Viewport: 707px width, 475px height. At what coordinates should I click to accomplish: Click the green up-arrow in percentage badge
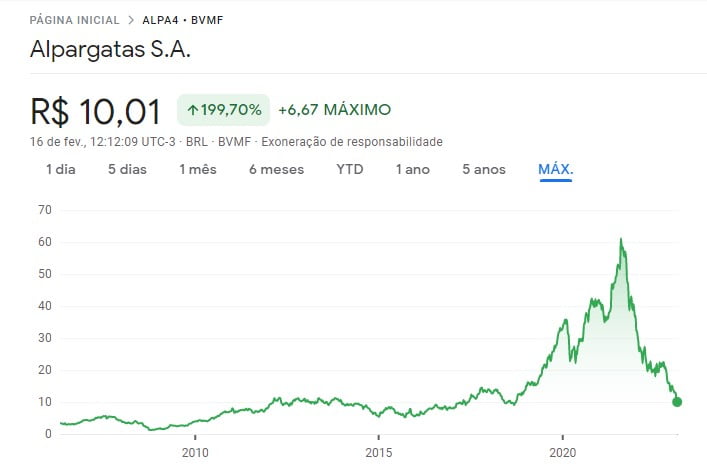192,109
